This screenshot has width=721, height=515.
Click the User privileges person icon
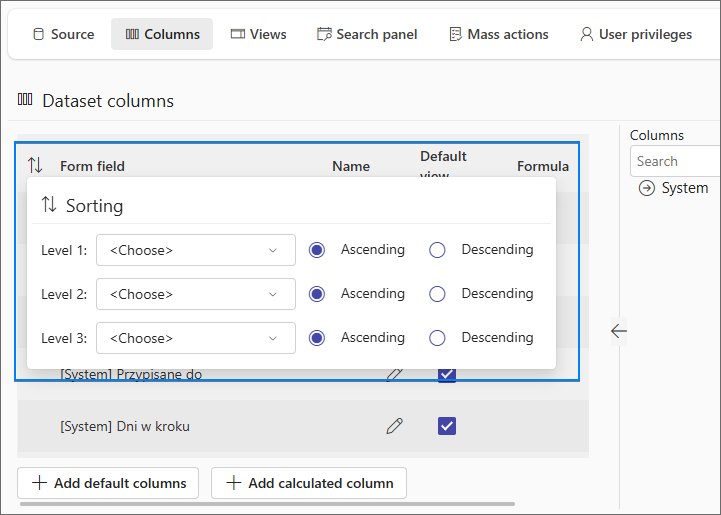(x=586, y=34)
